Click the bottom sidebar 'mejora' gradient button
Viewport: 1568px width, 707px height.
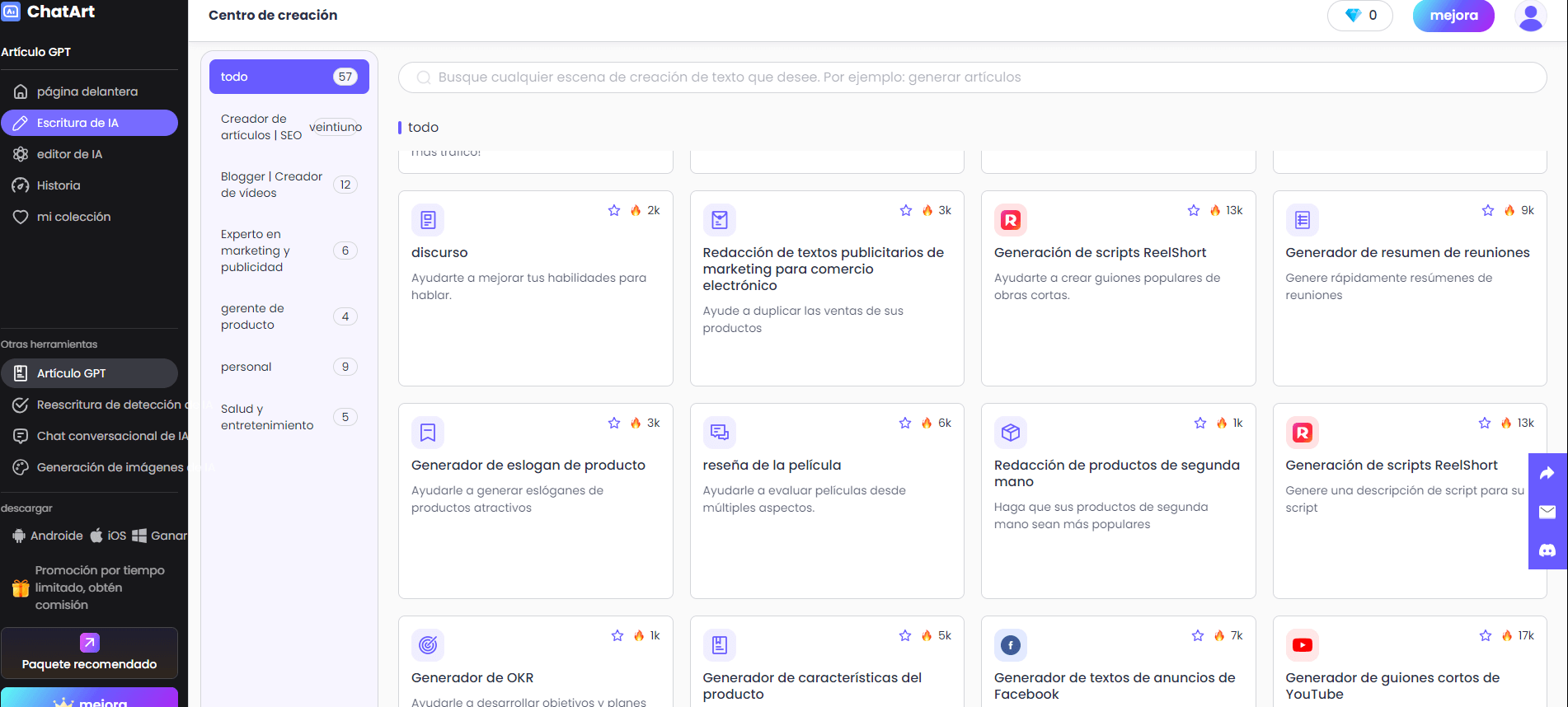pos(89,698)
